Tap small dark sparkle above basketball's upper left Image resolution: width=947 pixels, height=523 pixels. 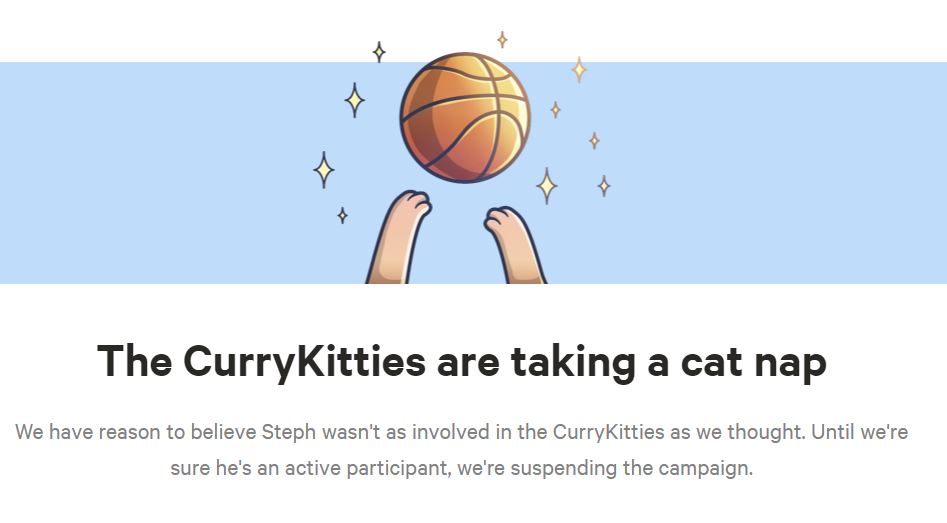(x=379, y=51)
